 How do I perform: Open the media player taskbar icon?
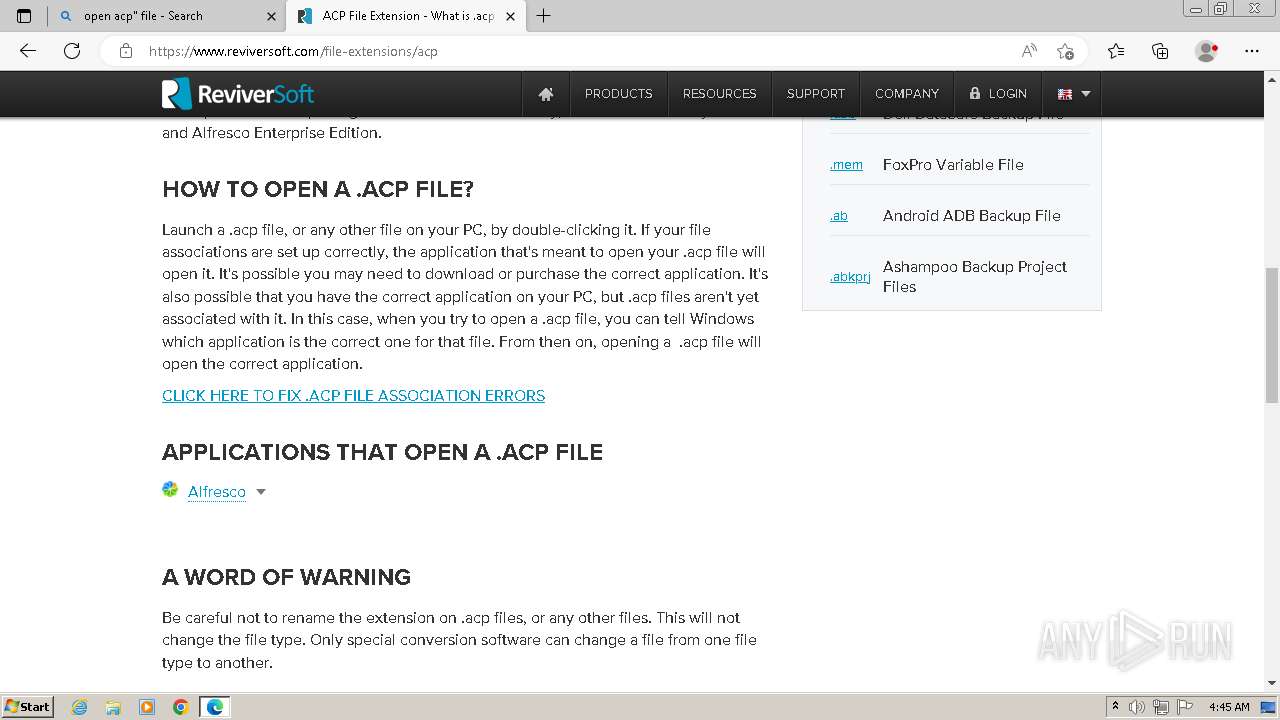click(147, 707)
